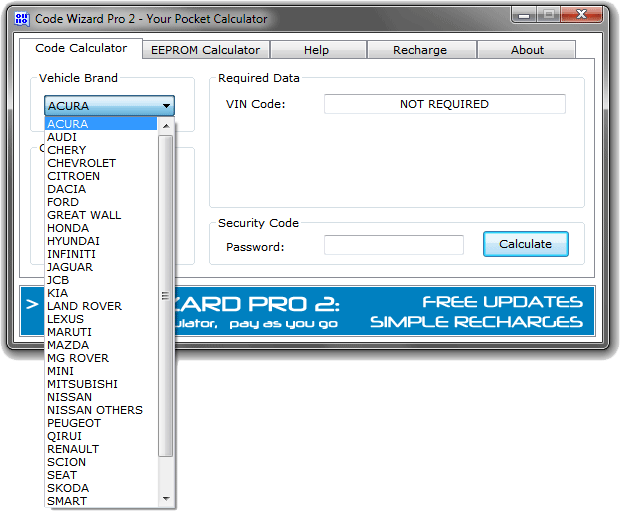
Task: Minimize the Code Wizard window
Action: point(524,15)
